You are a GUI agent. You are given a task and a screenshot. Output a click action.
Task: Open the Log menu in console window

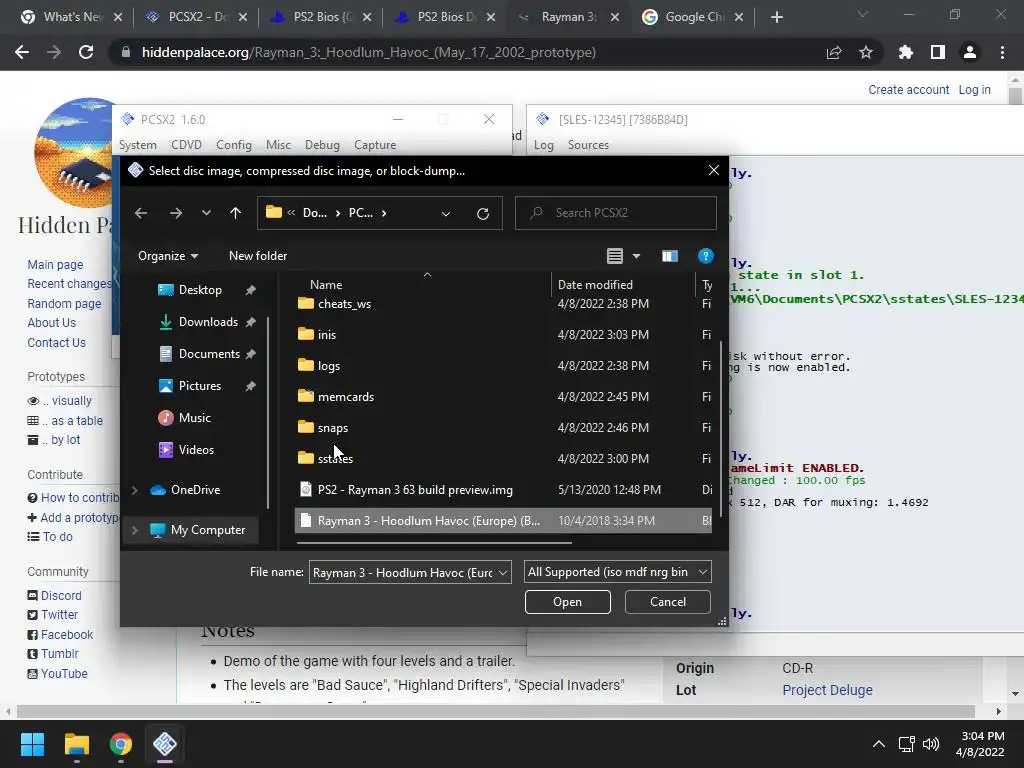click(x=543, y=145)
